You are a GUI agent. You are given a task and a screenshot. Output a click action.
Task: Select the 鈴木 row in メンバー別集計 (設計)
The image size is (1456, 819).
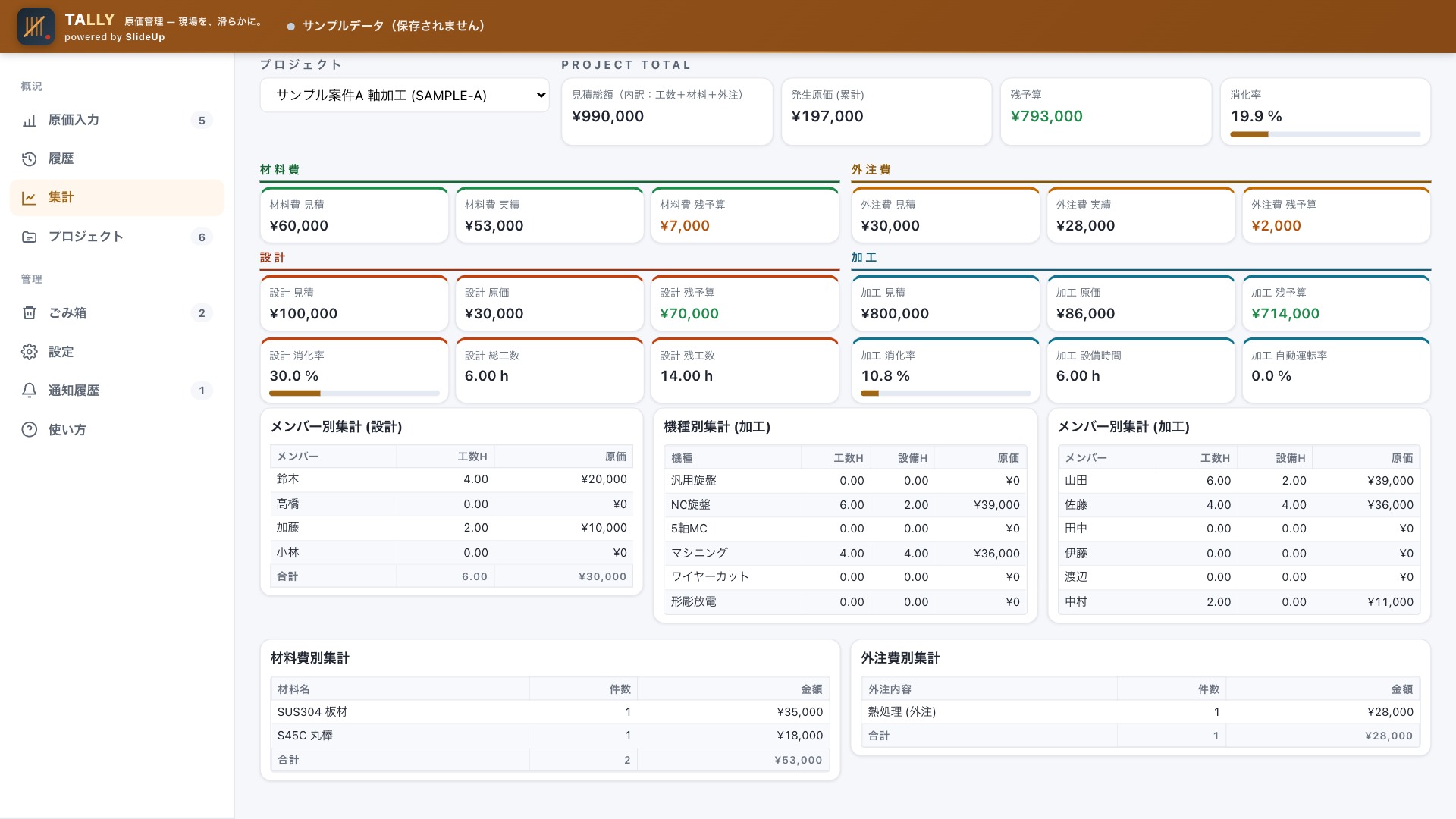pos(451,479)
